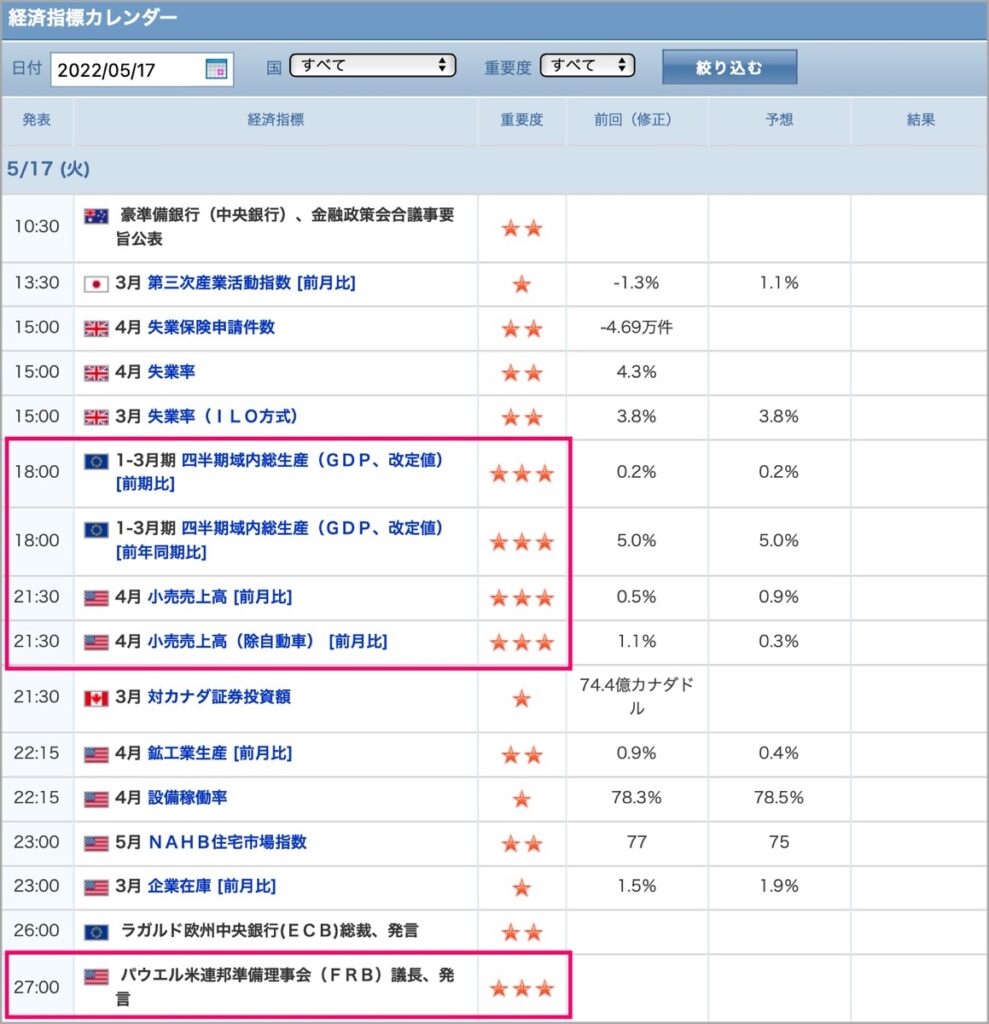The height and width of the screenshot is (1024, 989).
Task: Click the EU flag in GDP [前年同期比] row
Action: point(96,530)
